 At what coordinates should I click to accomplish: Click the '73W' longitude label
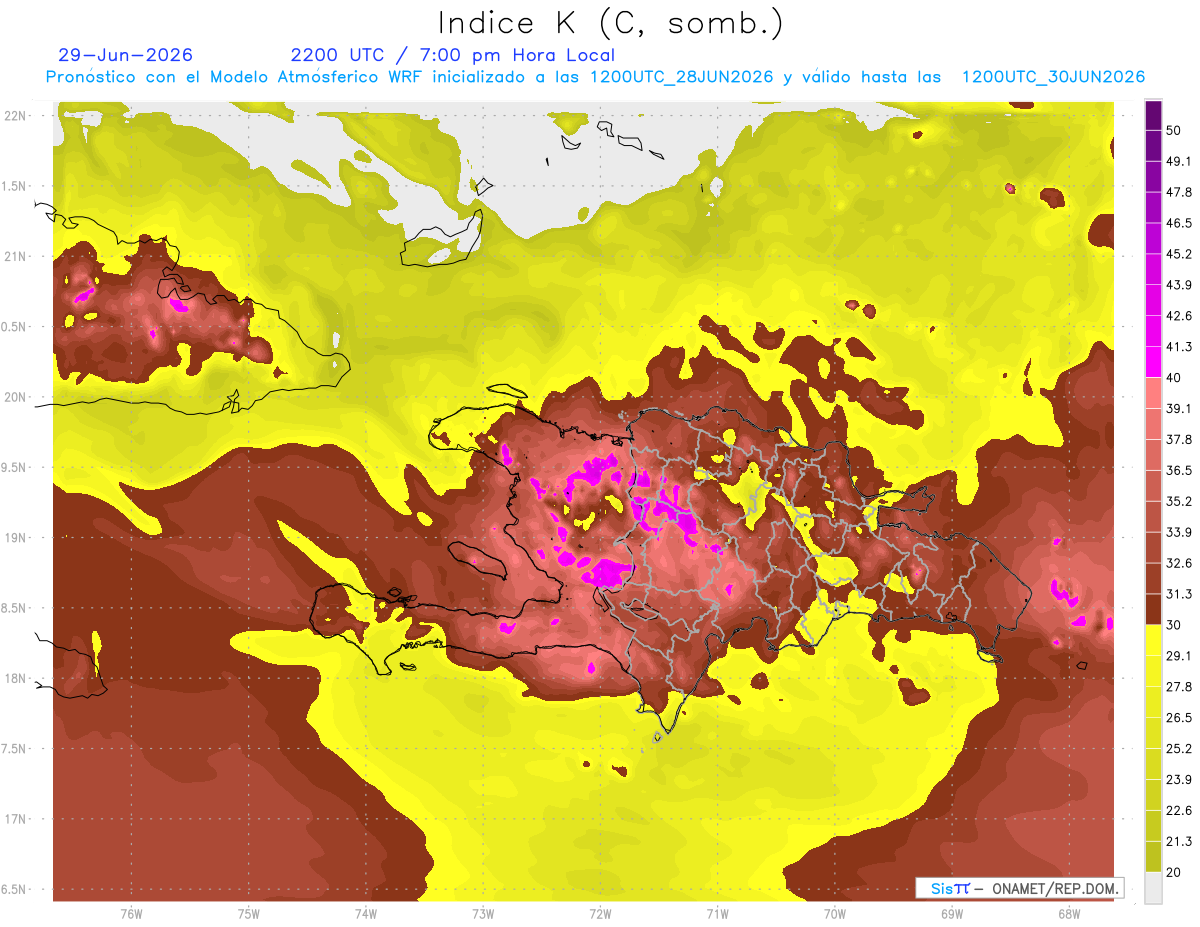coord(483,914)
